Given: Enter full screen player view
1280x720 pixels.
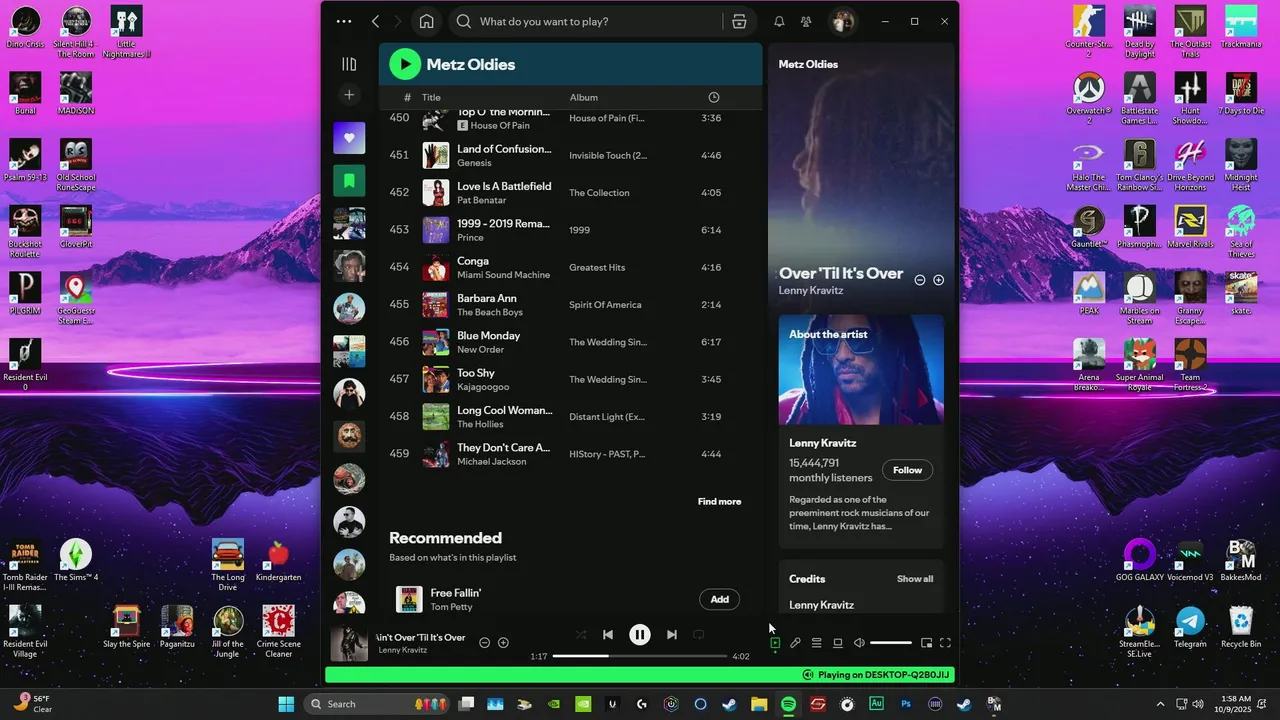Looking at the screenshot, I should pyautogui.click(x=945, y=643).
